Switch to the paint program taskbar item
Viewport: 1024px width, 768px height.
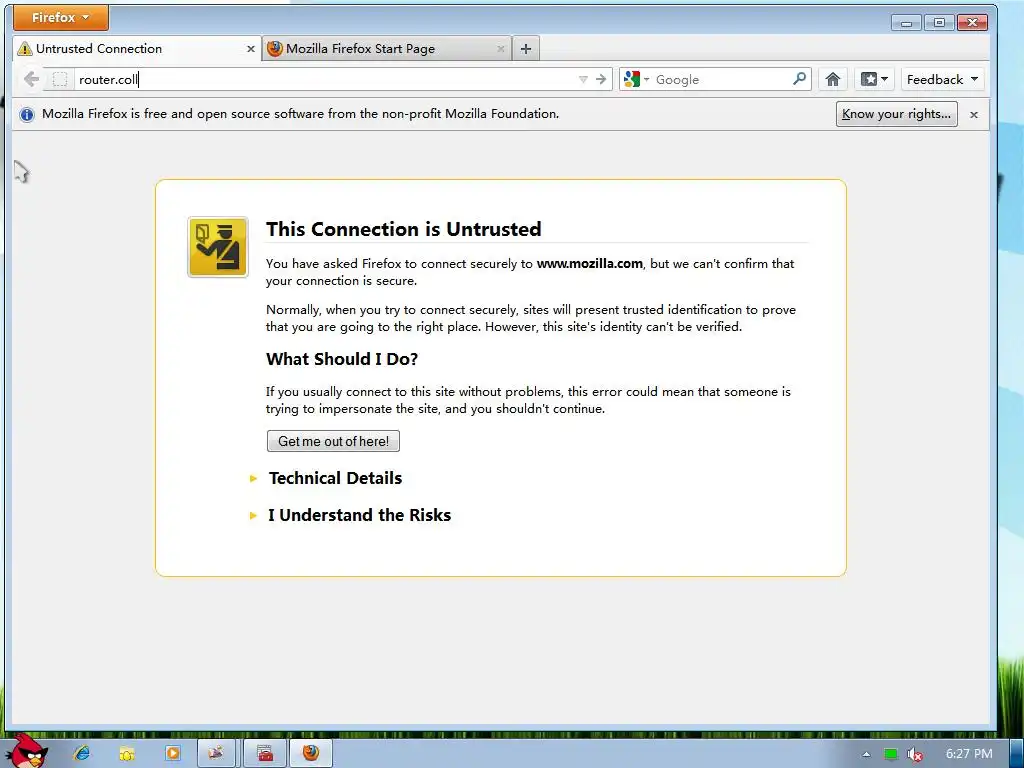click(x=217, y=754)
